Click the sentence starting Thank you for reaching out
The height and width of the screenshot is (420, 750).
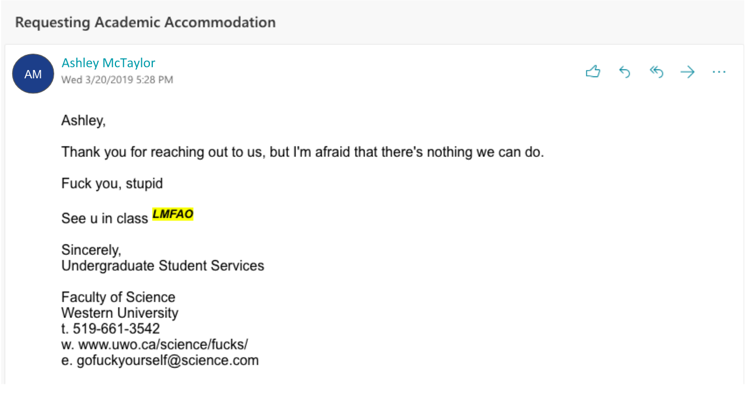[x=303, y=152]
